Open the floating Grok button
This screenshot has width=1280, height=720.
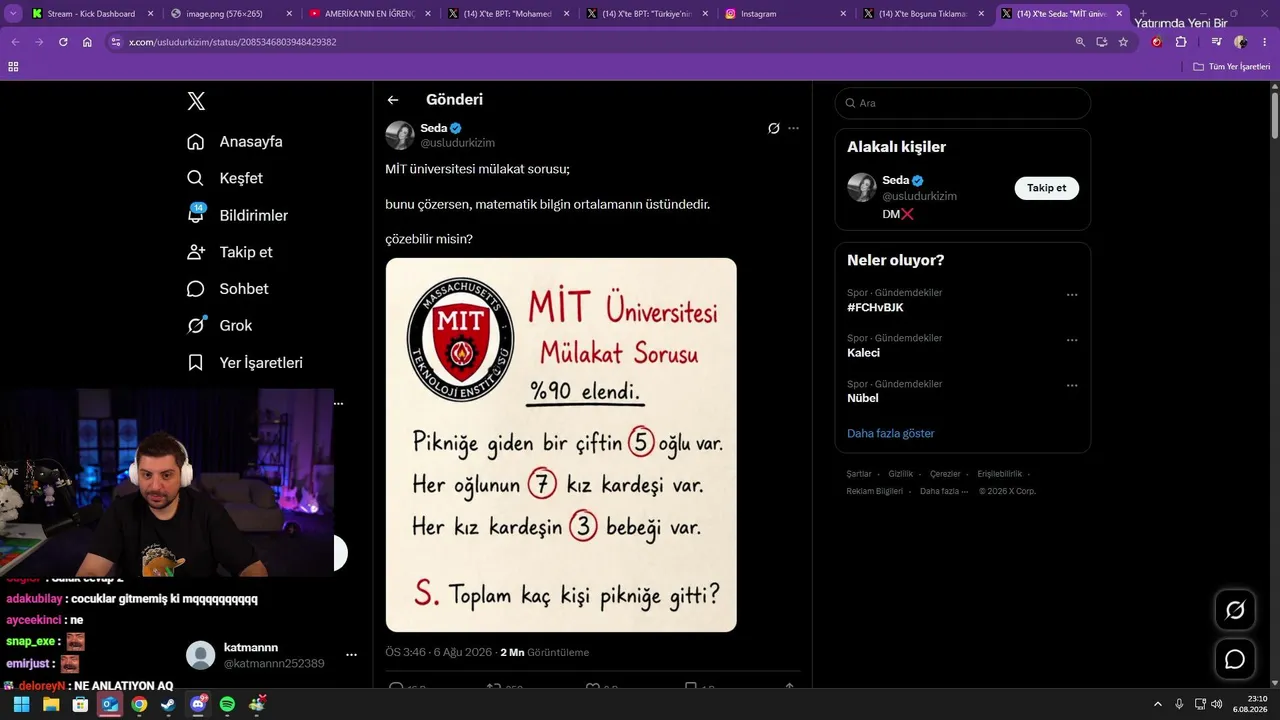(1235, 610)
